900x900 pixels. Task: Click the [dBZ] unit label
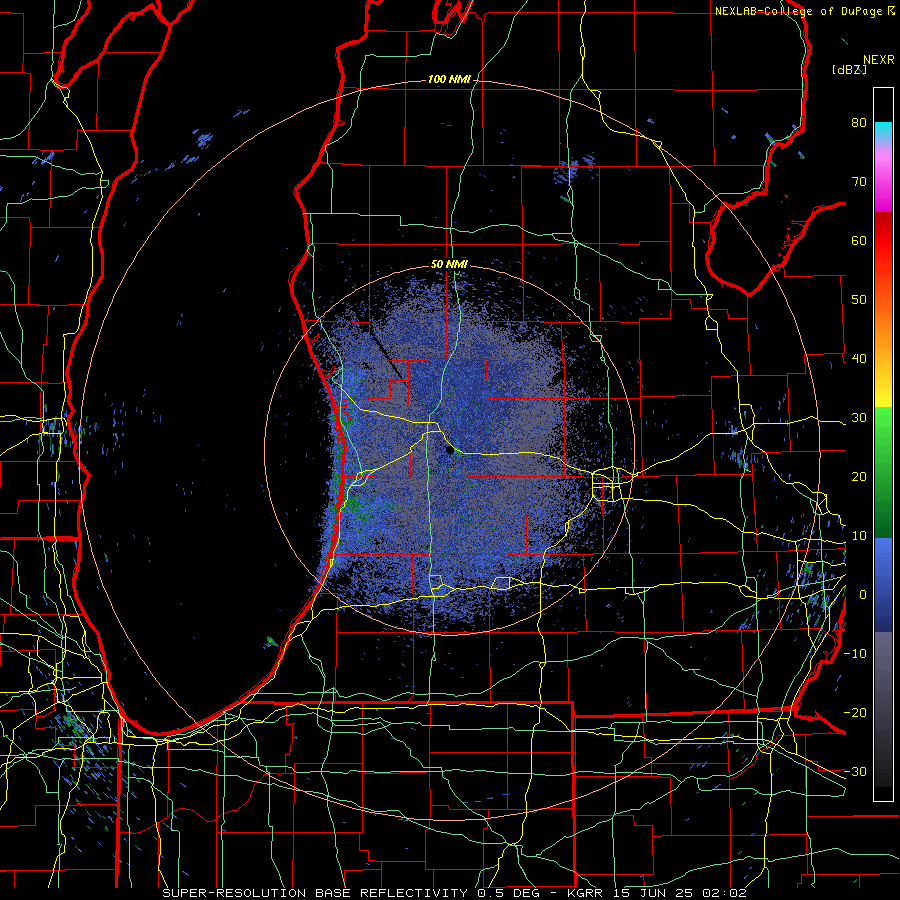click(849, 70)
